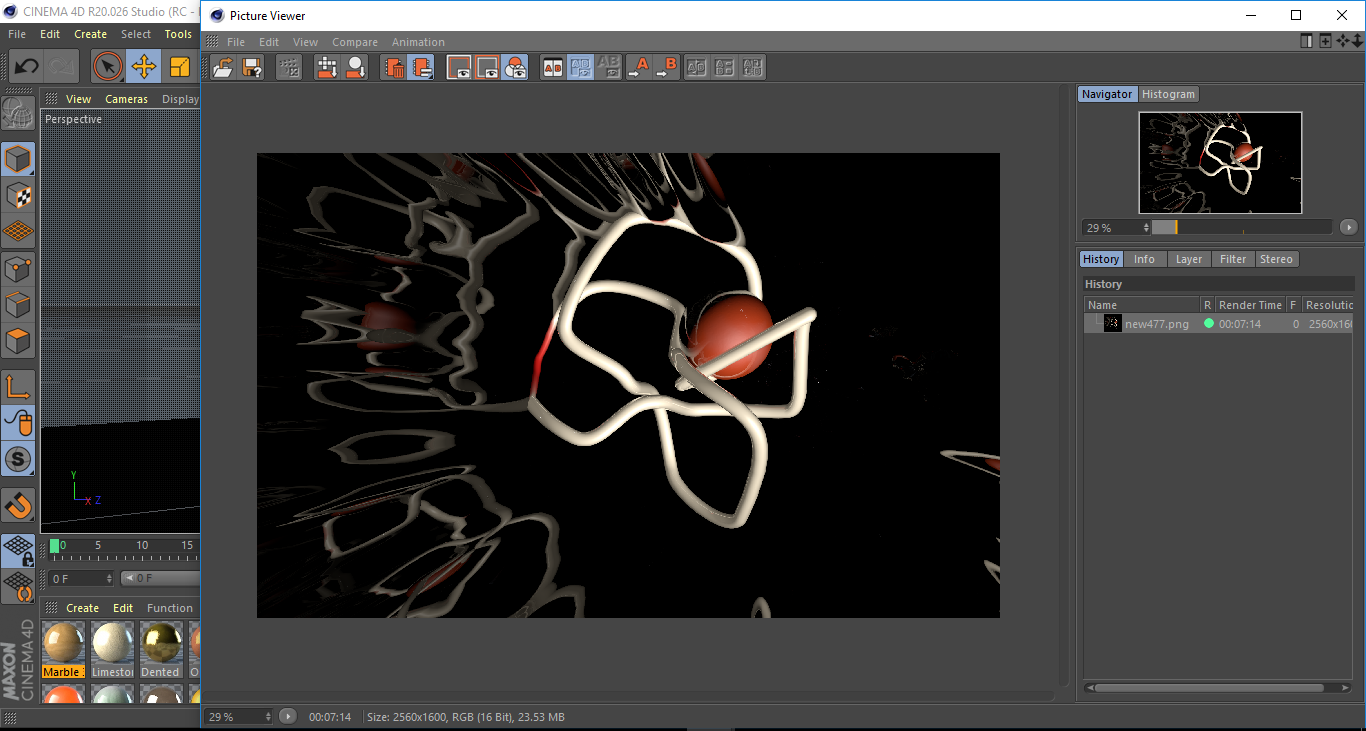Select the Live Selection tool

pos(108,67)
